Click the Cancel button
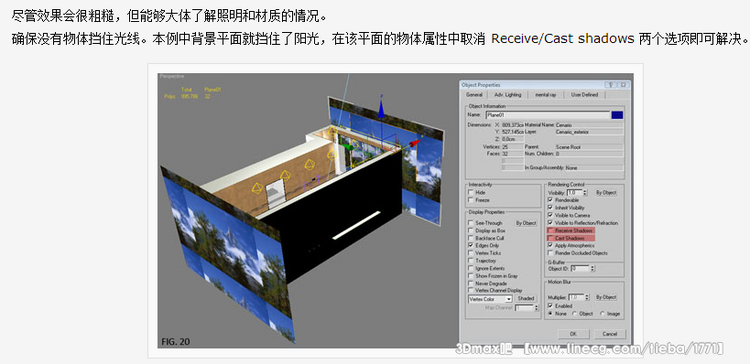750x364 pixels. [609, 334]
